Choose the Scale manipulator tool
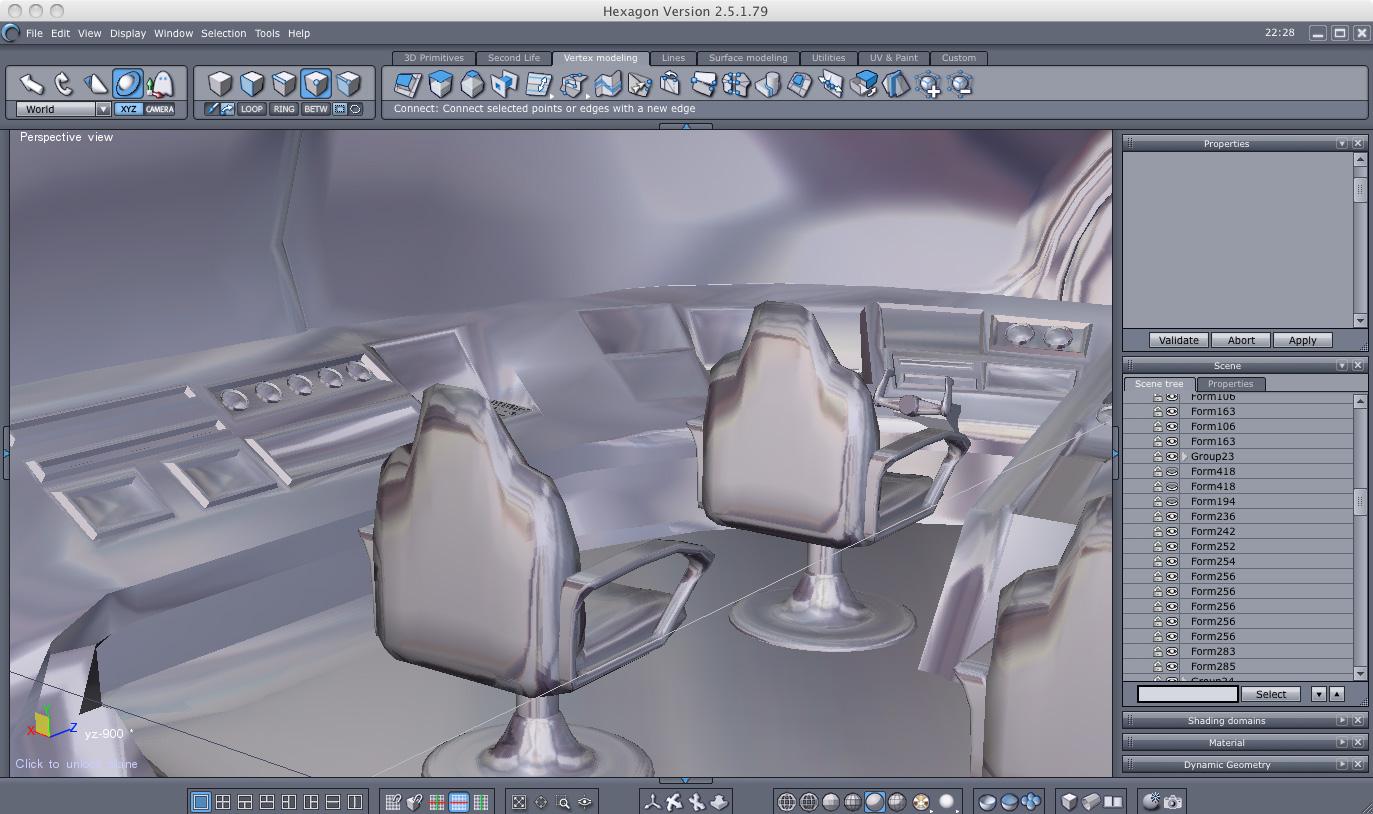The image size is (1373, 814). (x=95, y=84)
